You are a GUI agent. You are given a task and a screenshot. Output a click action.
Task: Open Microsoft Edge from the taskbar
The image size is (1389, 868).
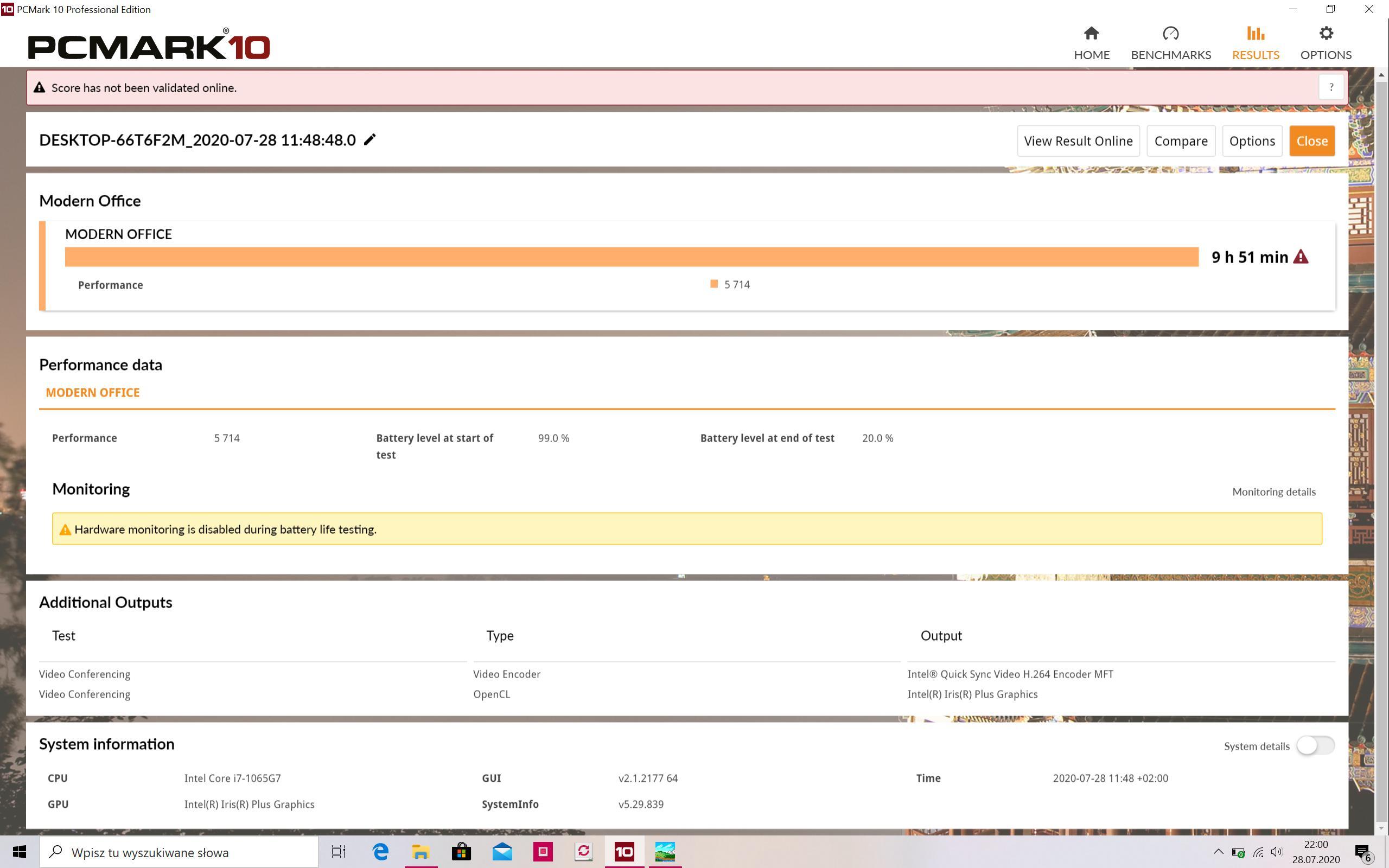pos(380,852)
